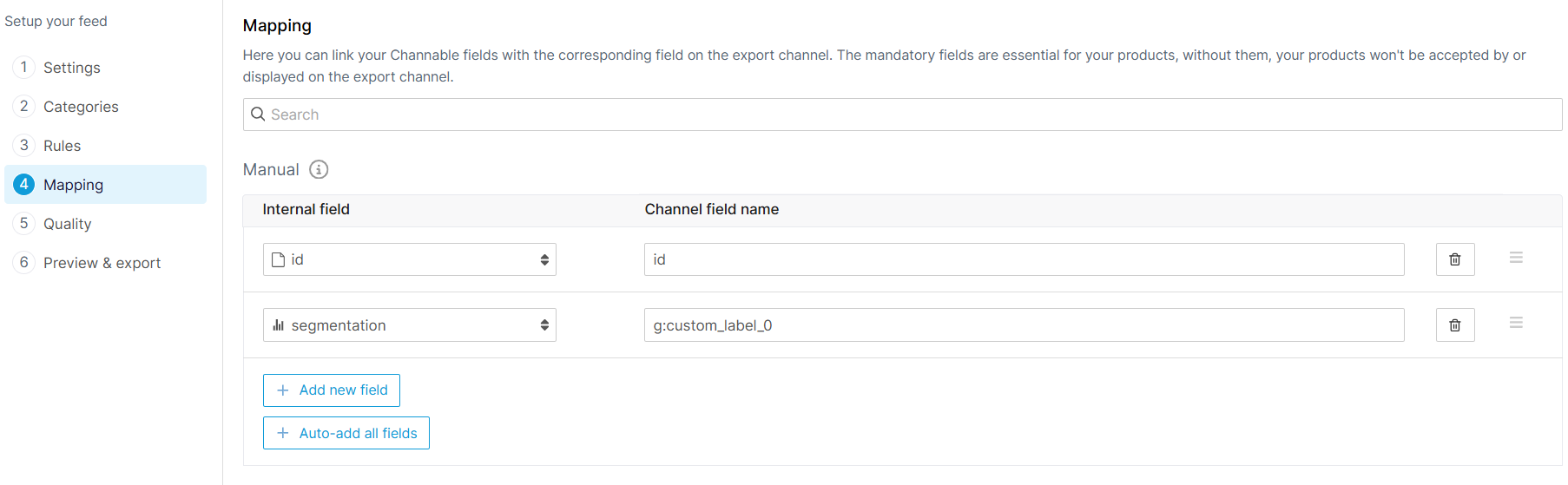
Task: Select the Mapping step
Action: coord(73,185)
